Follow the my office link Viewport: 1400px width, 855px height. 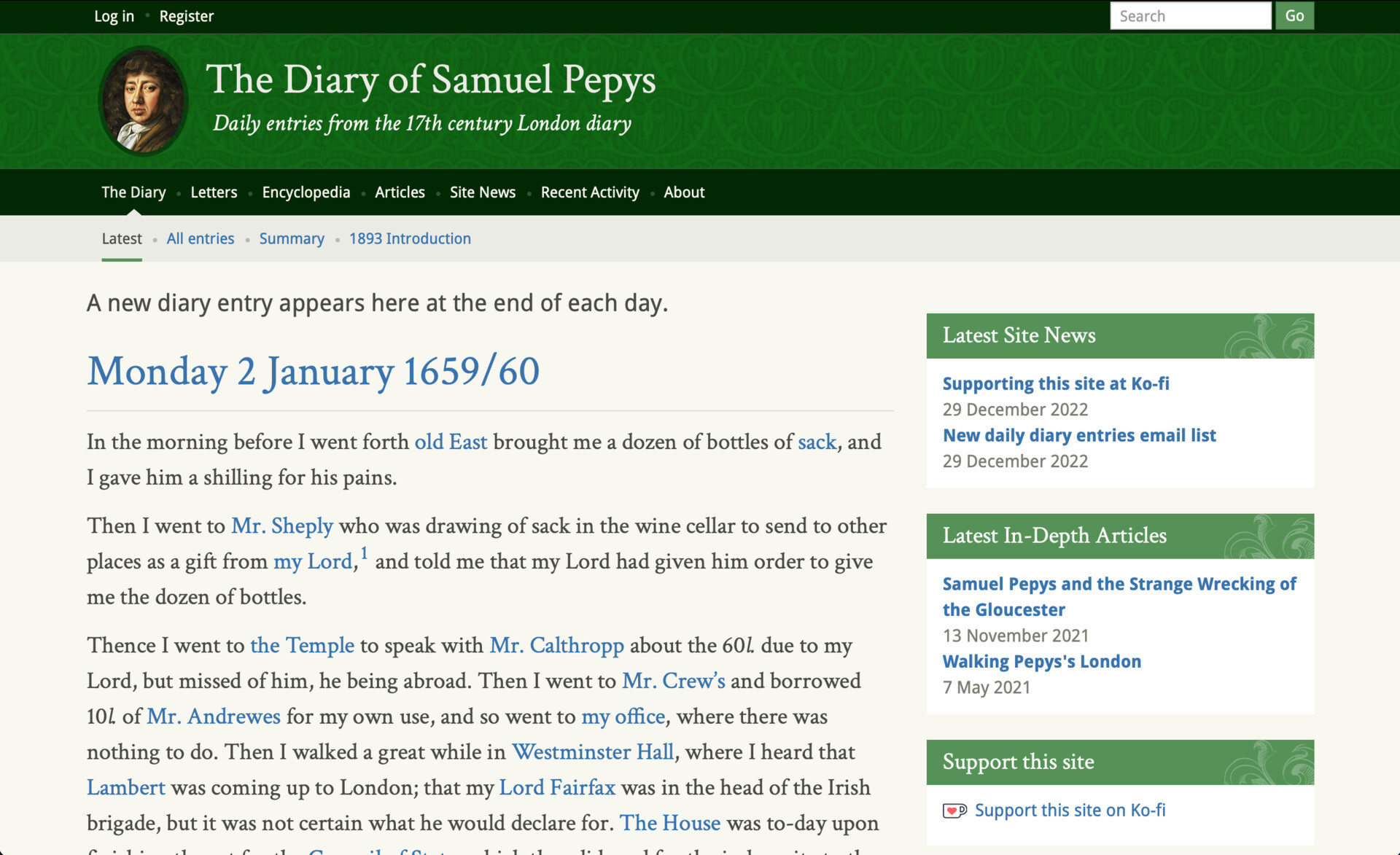coord(623,717)
